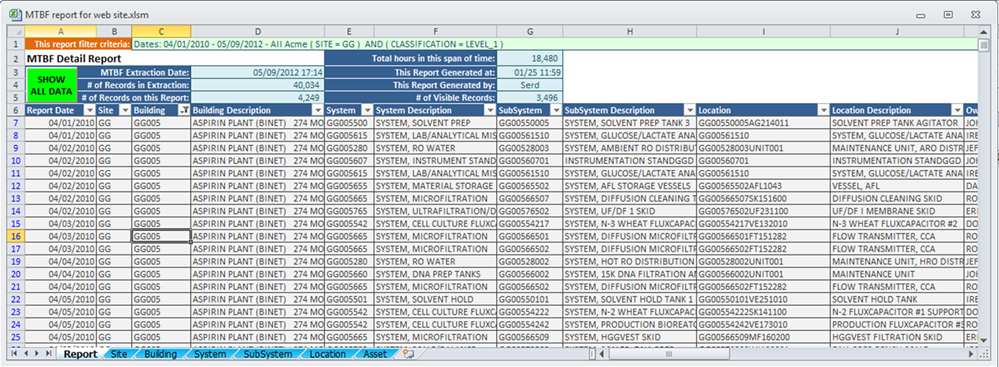The height and width of the screenshot is (367, 999).
Task: Click cell GG00528002UNIT001
Action: [763, 261]
